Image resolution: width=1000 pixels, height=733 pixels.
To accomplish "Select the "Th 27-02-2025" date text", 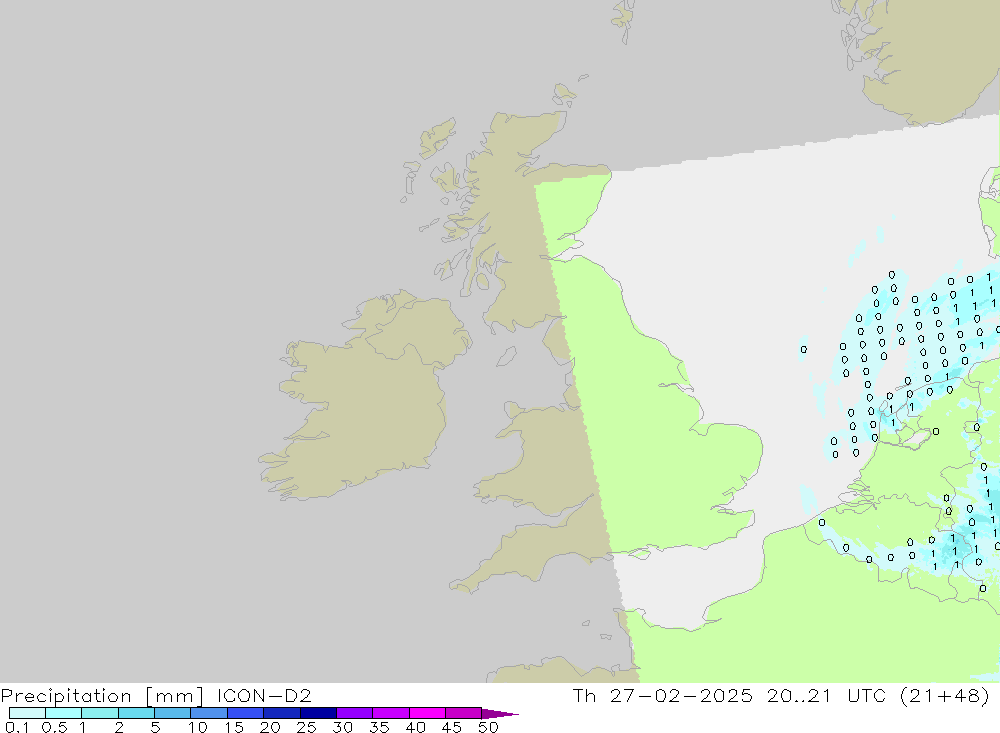I will coord(662,695).
